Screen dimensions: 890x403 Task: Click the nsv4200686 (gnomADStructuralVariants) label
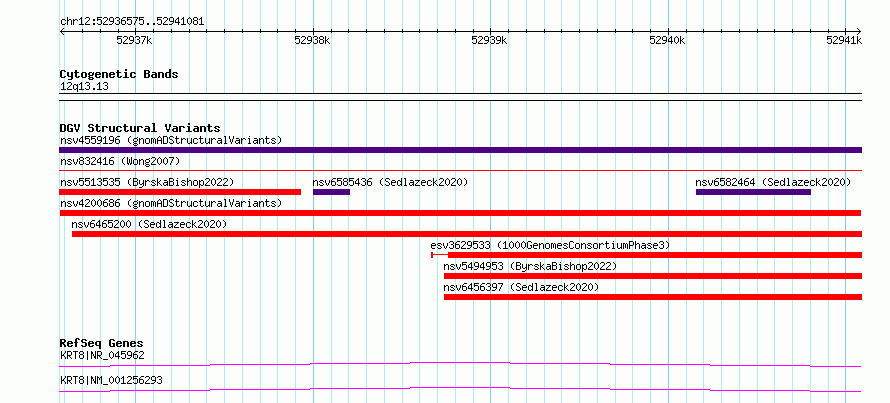pos(171,203)
